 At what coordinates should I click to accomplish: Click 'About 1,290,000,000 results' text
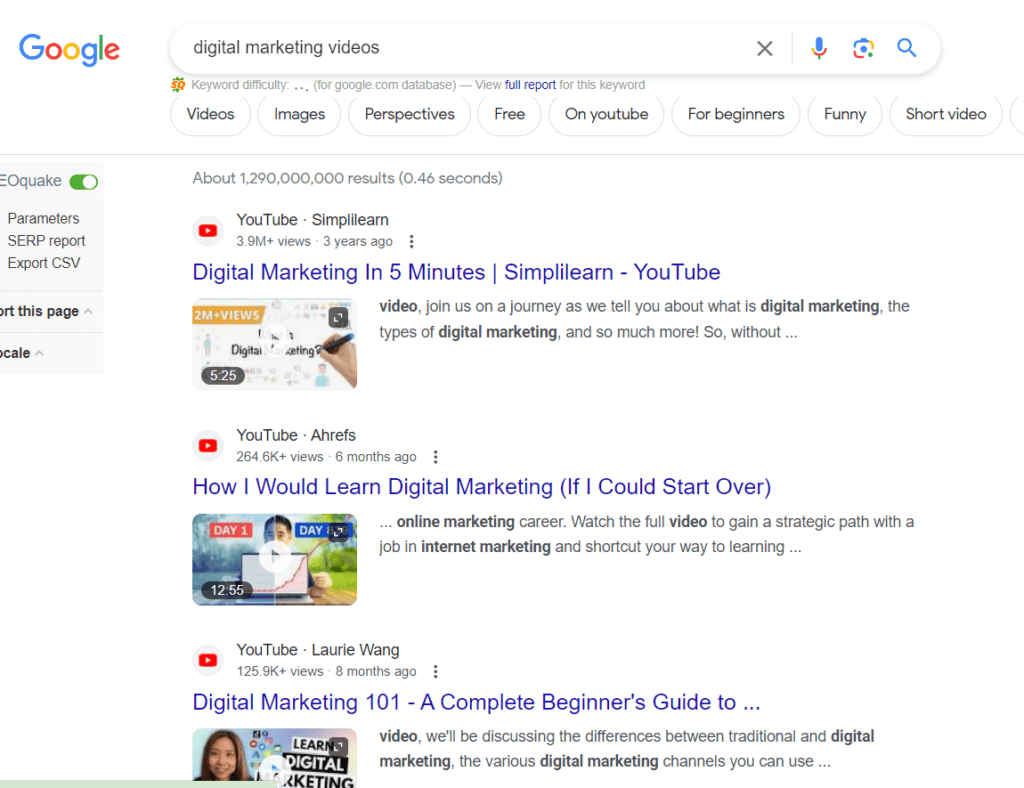pyautogui.click(x=347, y=178)
